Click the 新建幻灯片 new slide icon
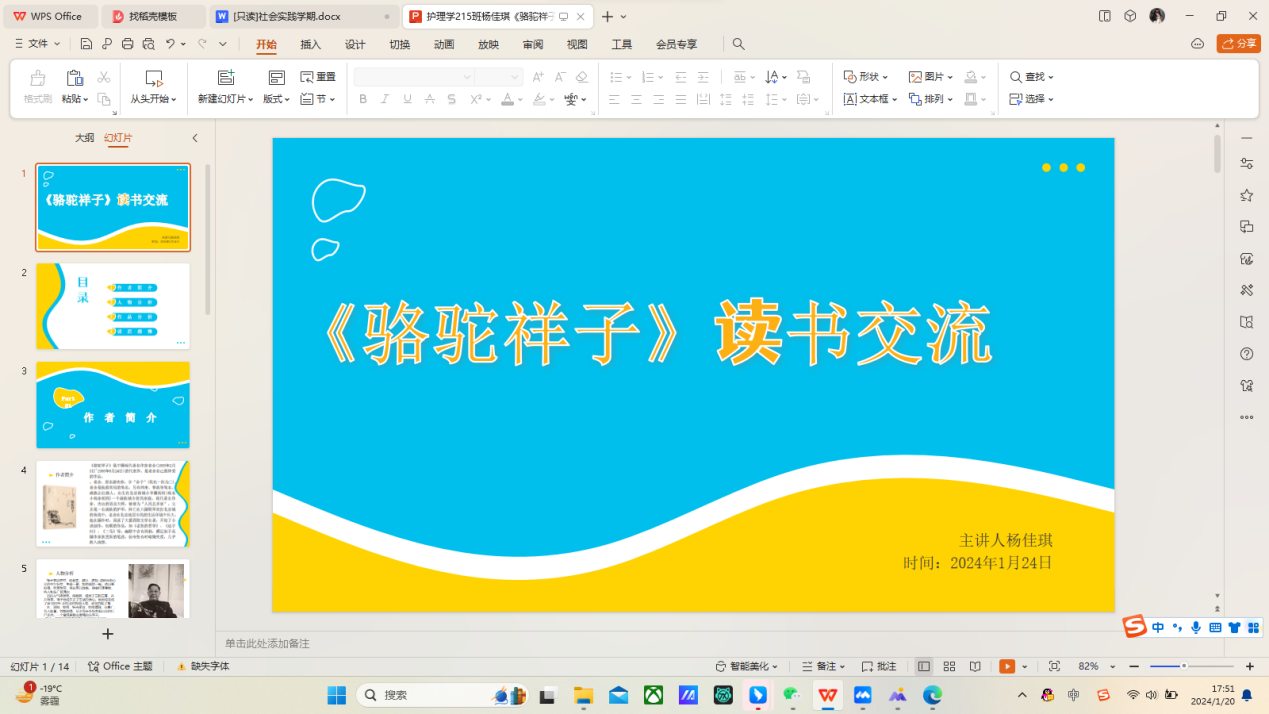The width and height of the screenshot is (1269, 714). pyautogui.click(x=226, y=78)
